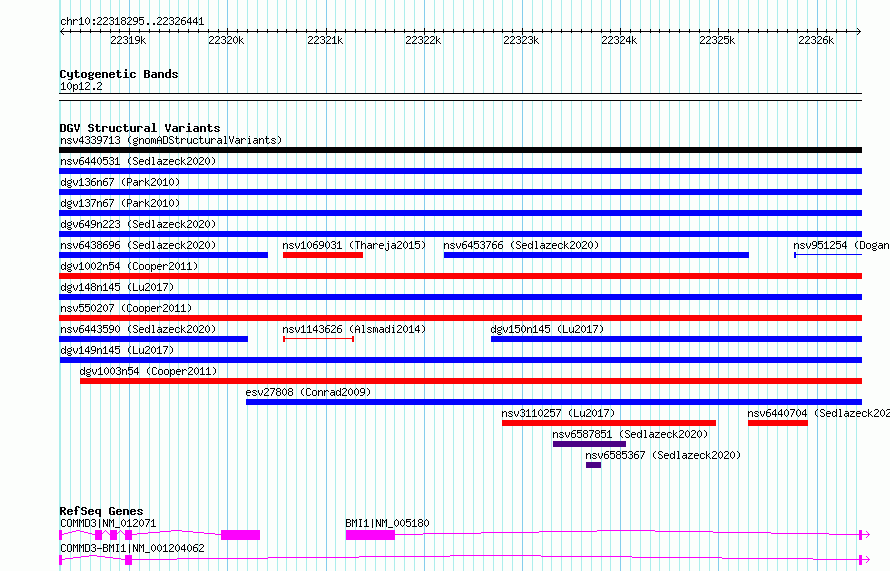Click the dgv1002n54 (Cooper2011) variant label
The image size is (890, 571).
(129, 266)
